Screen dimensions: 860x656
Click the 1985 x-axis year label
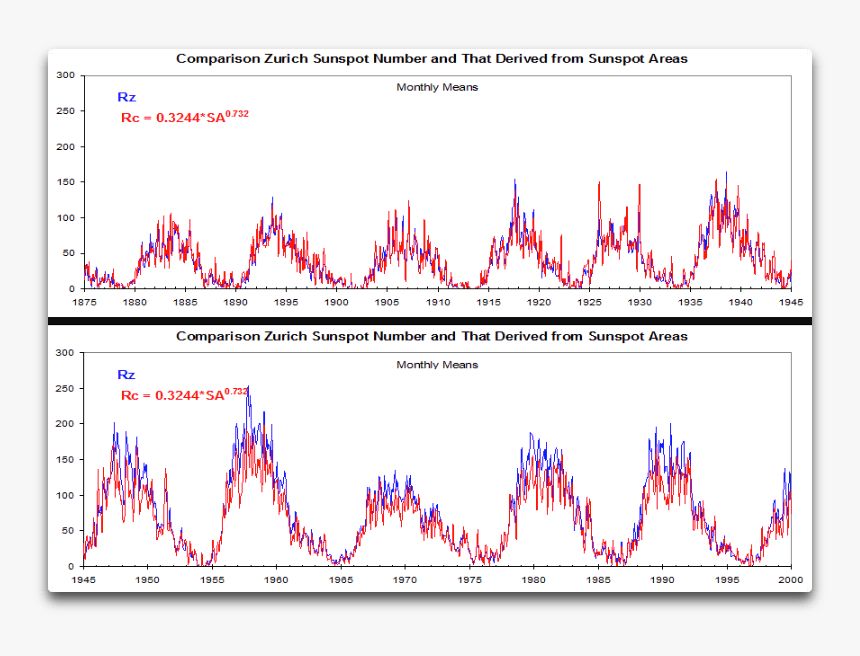coord(598,580)
